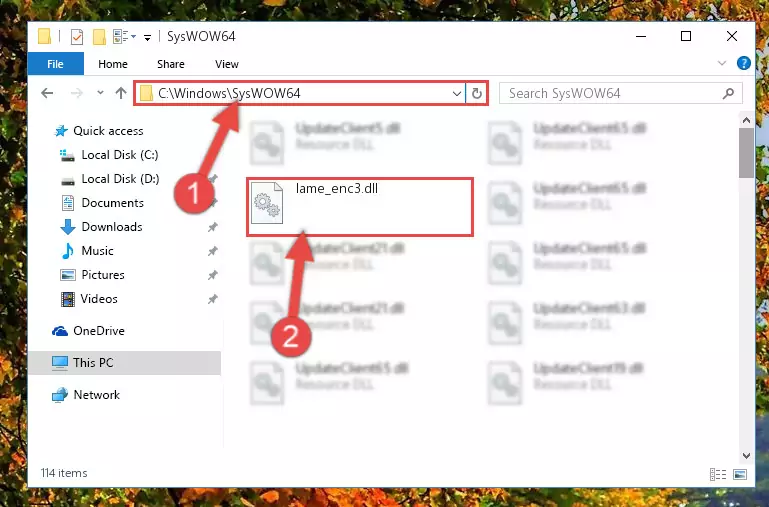This screenshot has height=507, width=769.
Task: Open Music in navigation pane
Action: coord(97,251)
